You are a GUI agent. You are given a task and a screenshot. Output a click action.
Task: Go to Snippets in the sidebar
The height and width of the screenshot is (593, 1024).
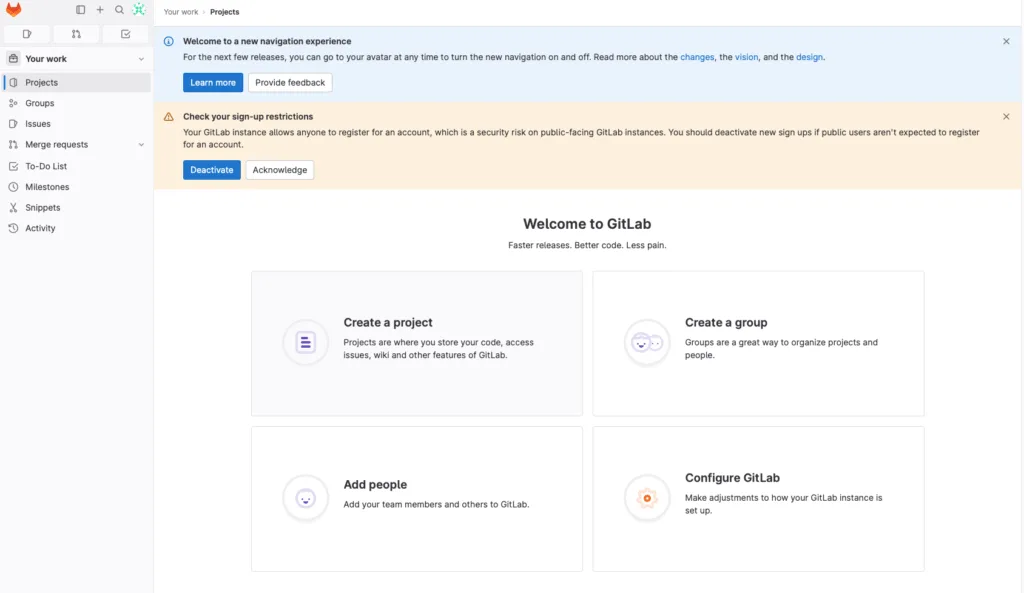43,208
